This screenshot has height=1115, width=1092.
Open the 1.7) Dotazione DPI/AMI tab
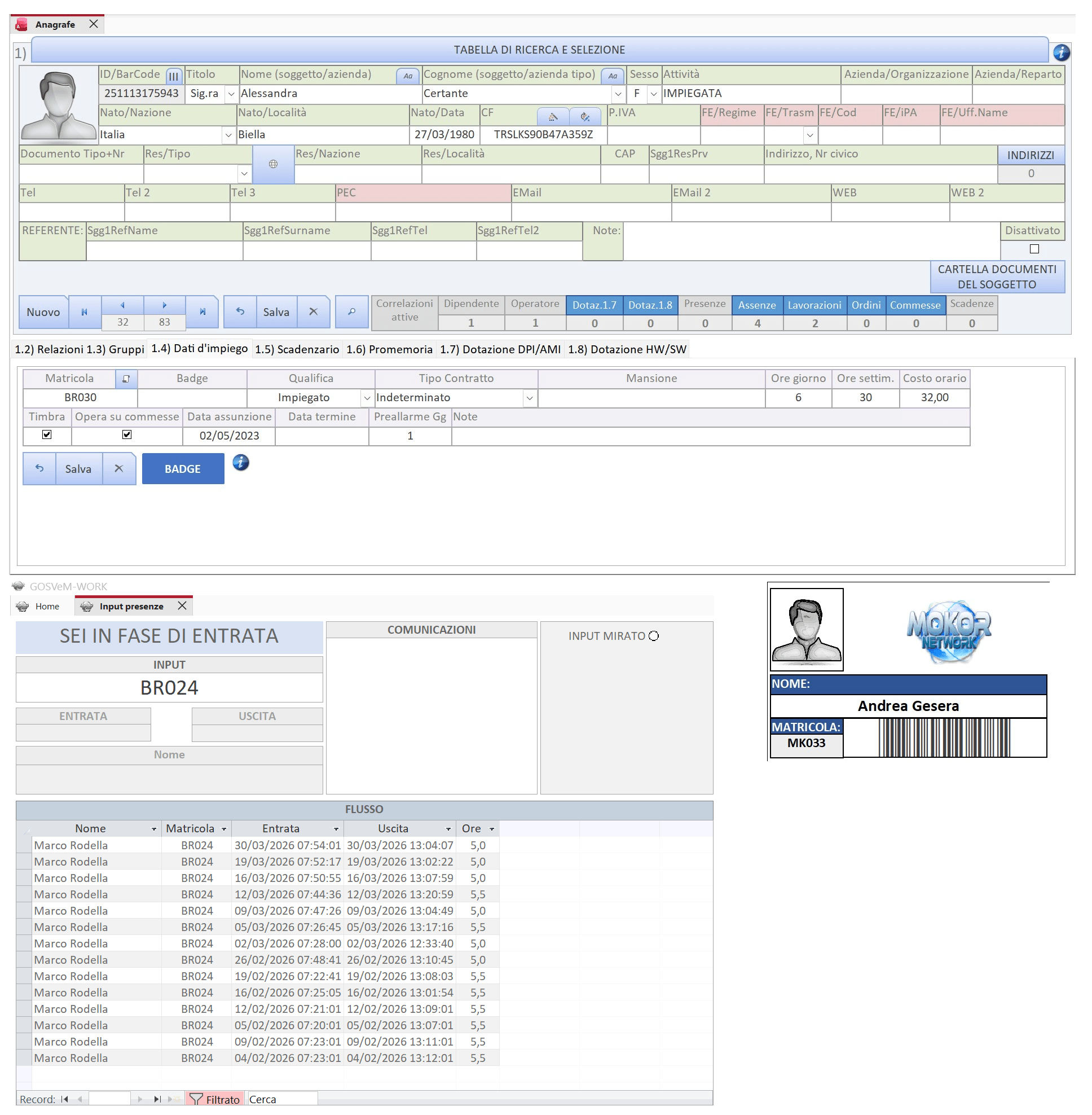(500, 349)
